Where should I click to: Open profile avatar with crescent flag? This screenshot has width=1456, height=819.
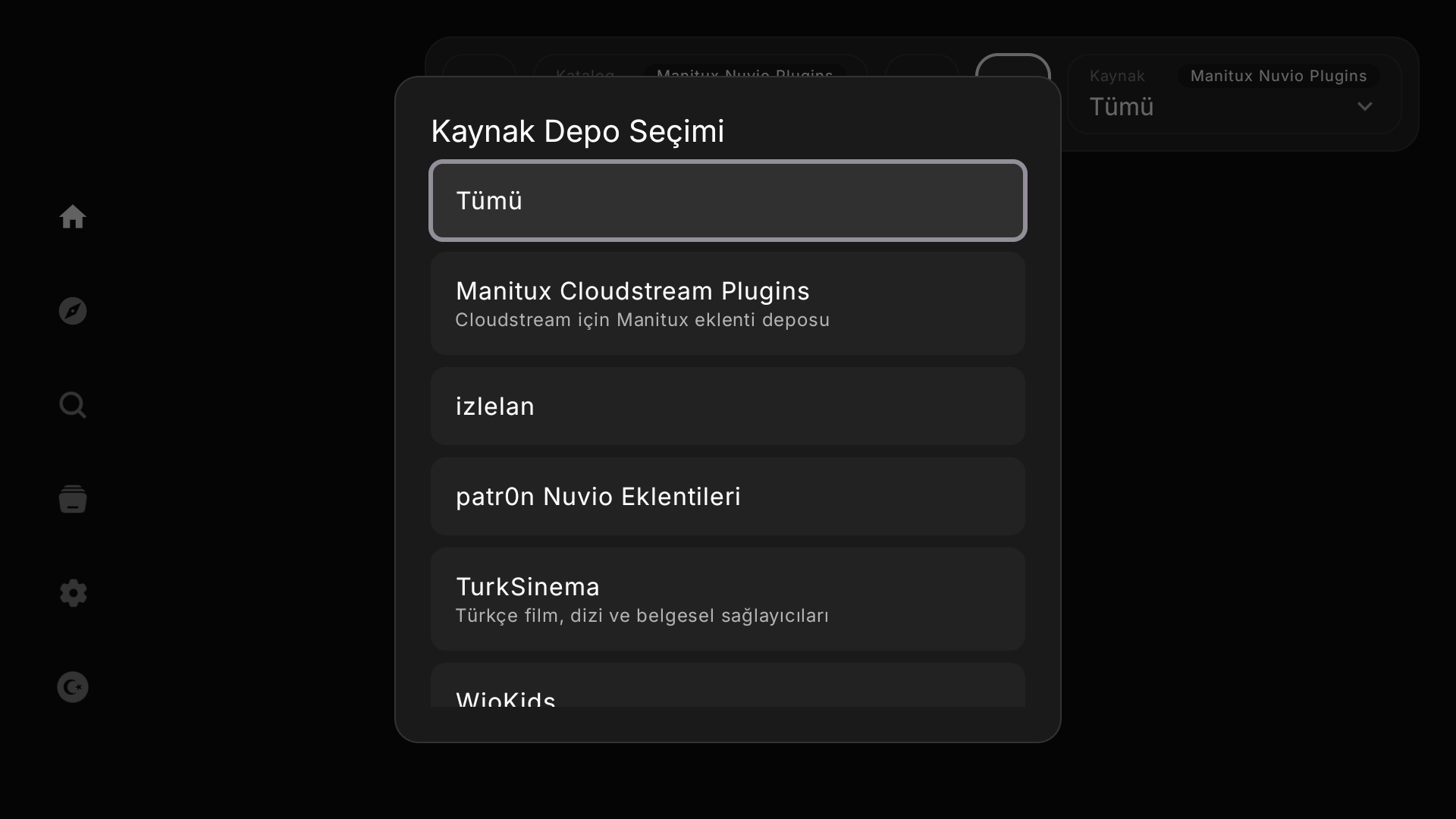click(73, 687)
